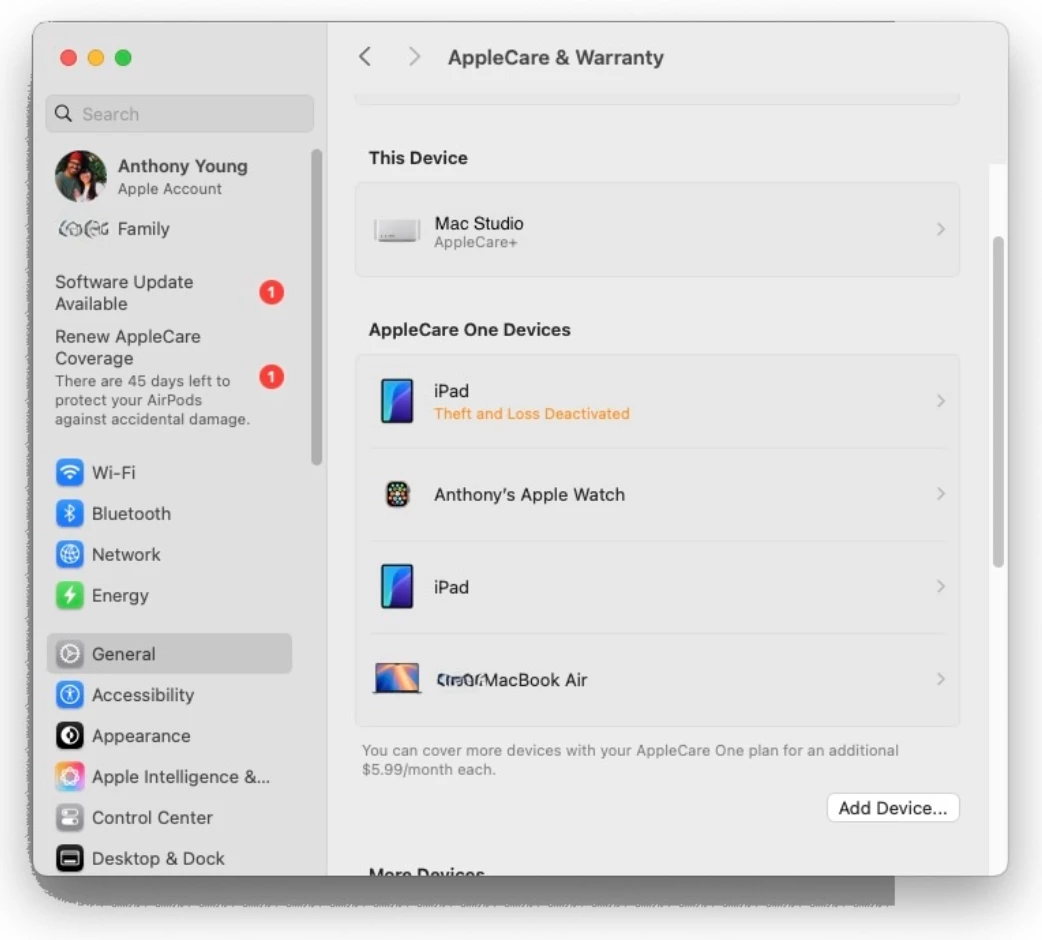
Task: Open chevron on the MacBook Air row
Action: tap(940, 679)
